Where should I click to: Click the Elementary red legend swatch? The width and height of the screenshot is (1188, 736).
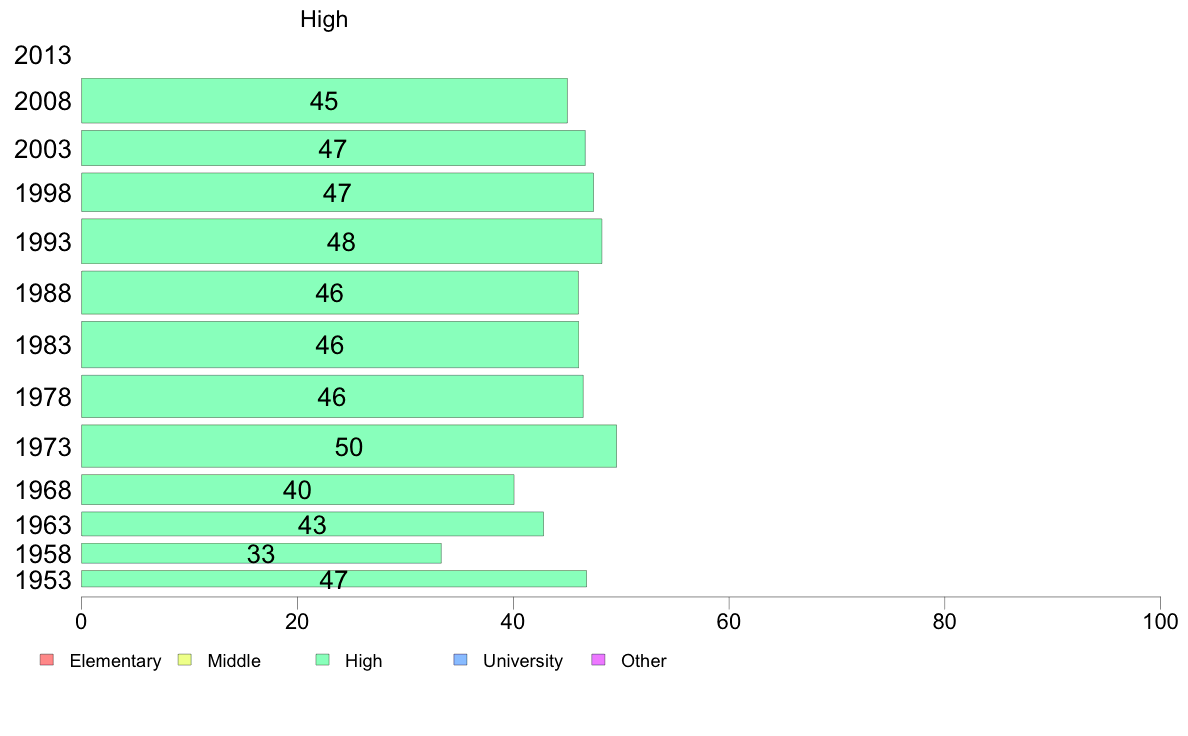point(47,659)
